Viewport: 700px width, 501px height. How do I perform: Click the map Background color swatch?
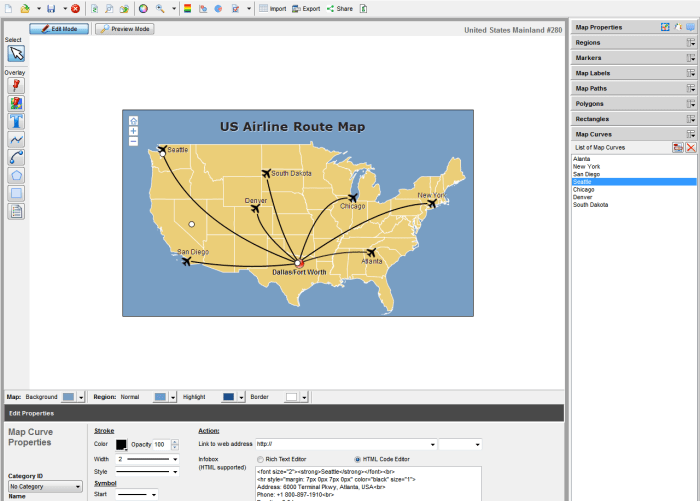coord(68,397)
